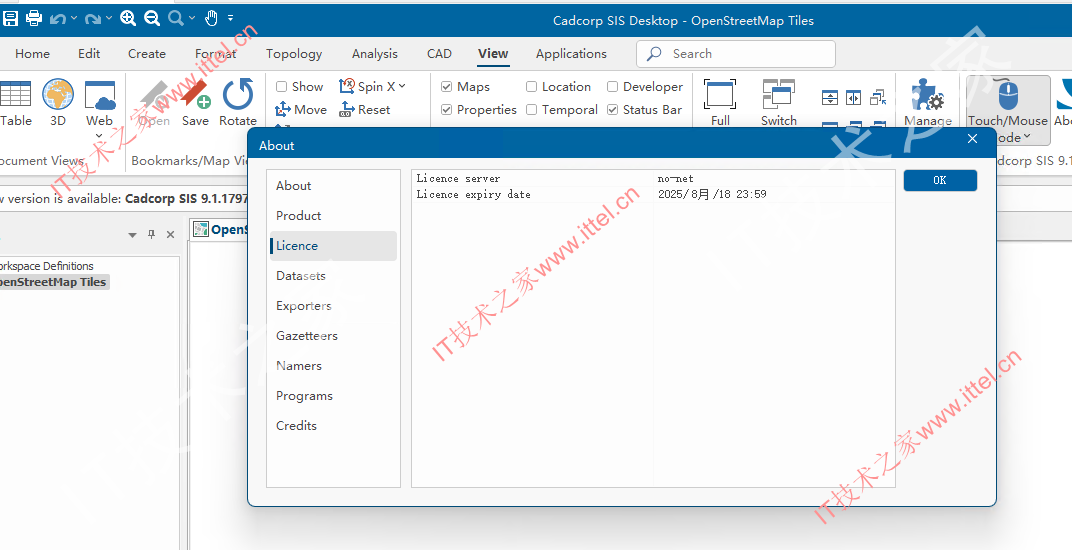This screenshot has width=1072, height=550.
Task: Enable the Location checkbox
Action: [531, 86]
